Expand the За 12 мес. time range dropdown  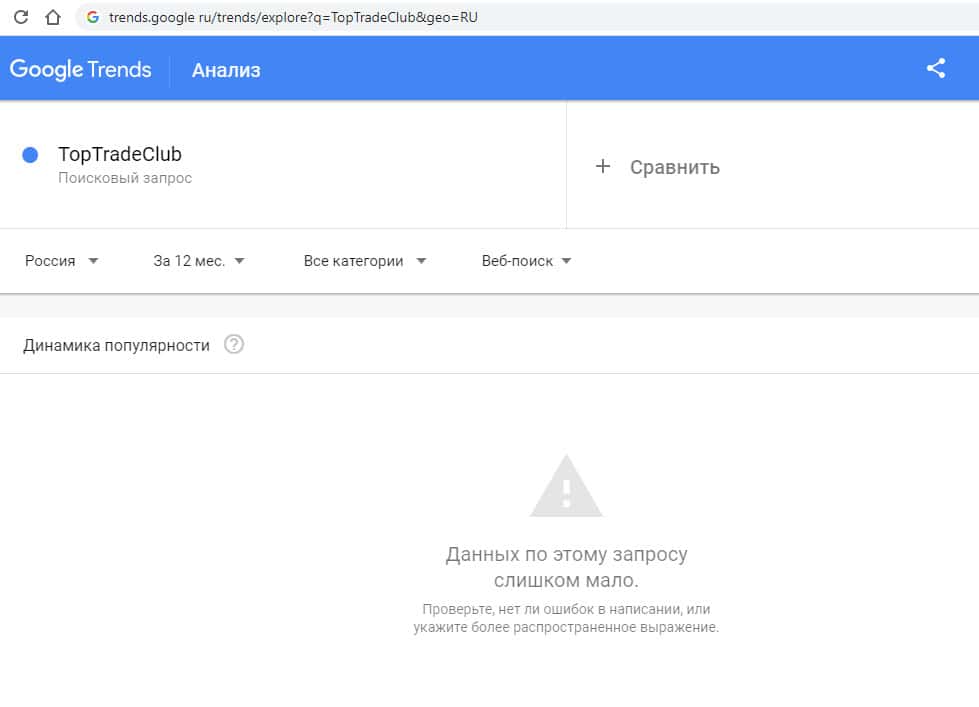point(199,261)
